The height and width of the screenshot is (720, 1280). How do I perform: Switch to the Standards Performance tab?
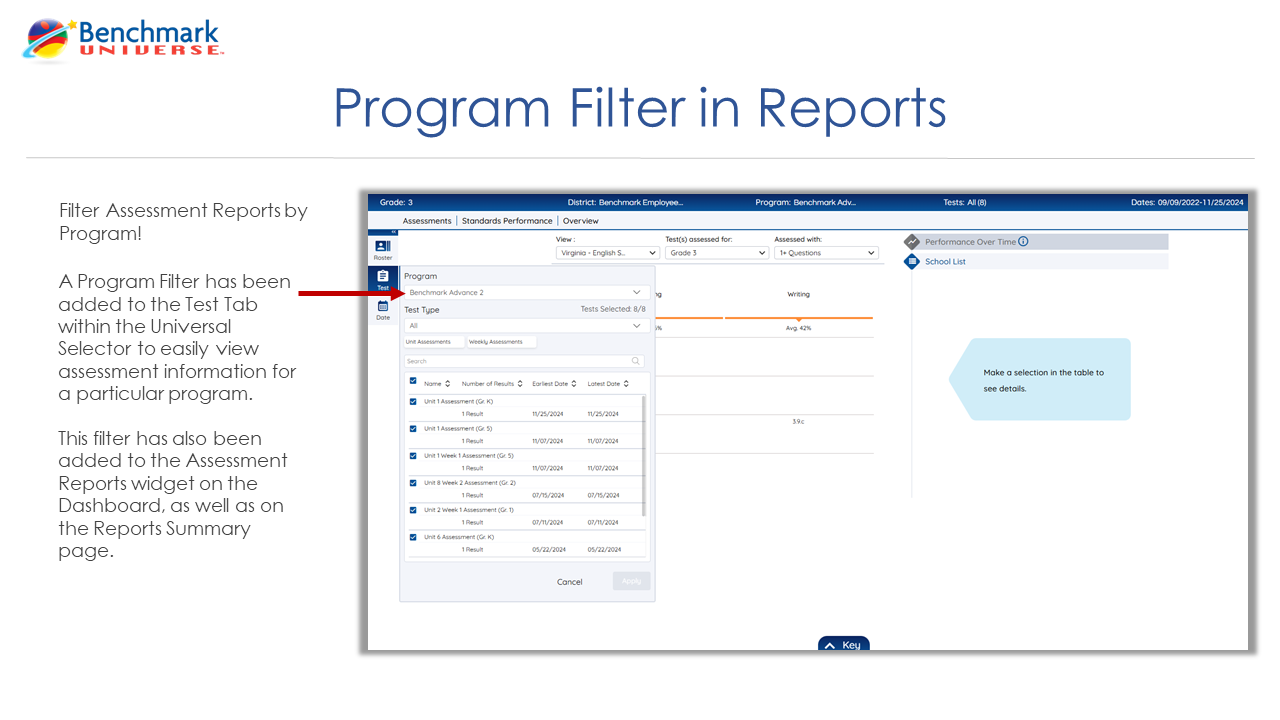click(x=507, y=221)
